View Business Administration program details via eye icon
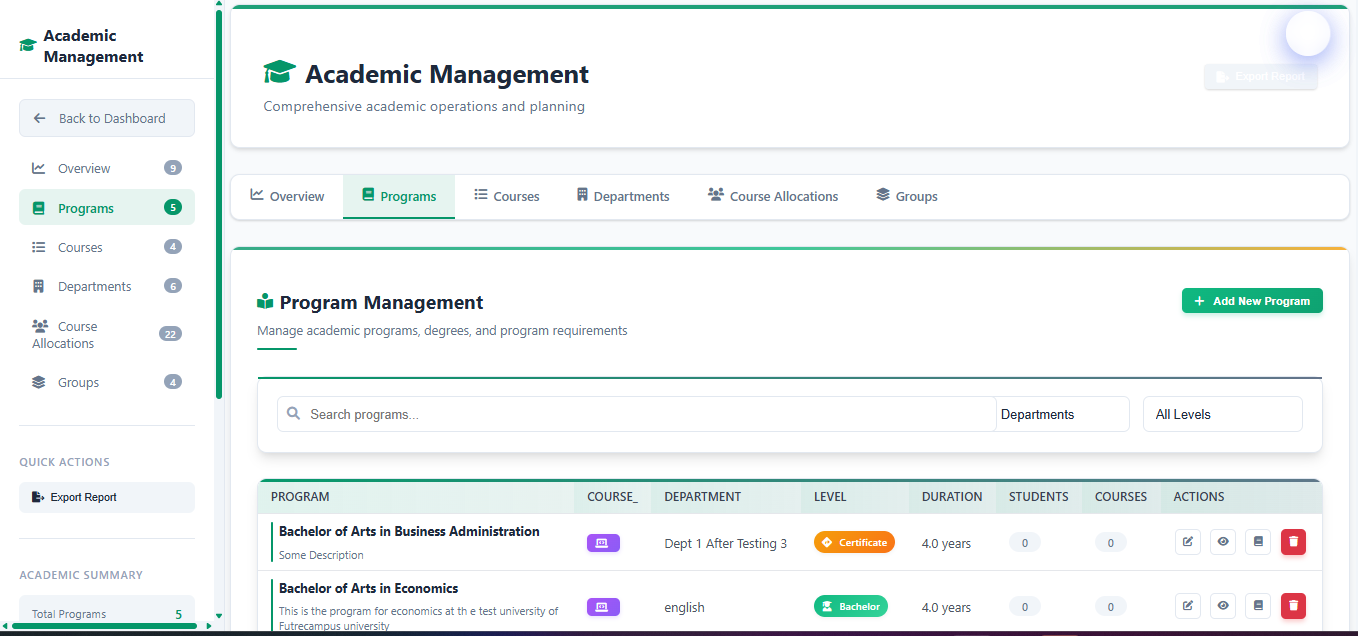 pos(1222,542)
